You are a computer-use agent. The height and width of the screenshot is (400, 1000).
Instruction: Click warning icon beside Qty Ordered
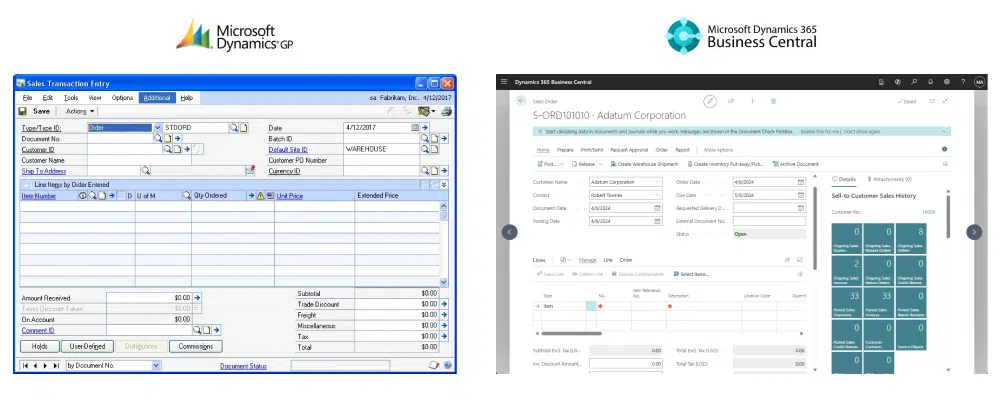click(260, 196)
